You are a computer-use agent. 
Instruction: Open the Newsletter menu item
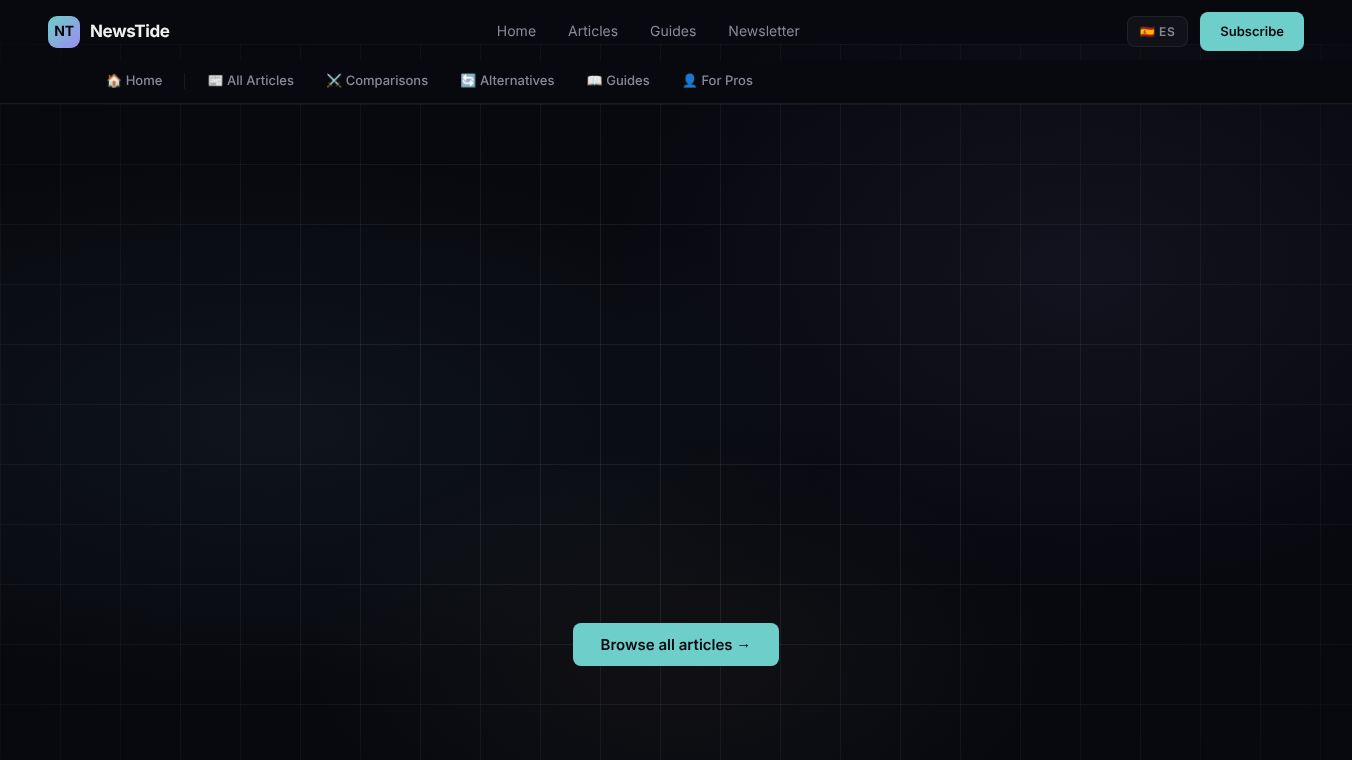(x=764, y=31)
